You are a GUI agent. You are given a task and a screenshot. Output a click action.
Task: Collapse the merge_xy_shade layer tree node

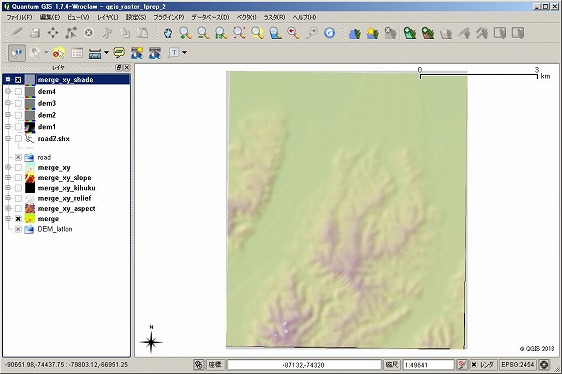(x=8, y=80)
